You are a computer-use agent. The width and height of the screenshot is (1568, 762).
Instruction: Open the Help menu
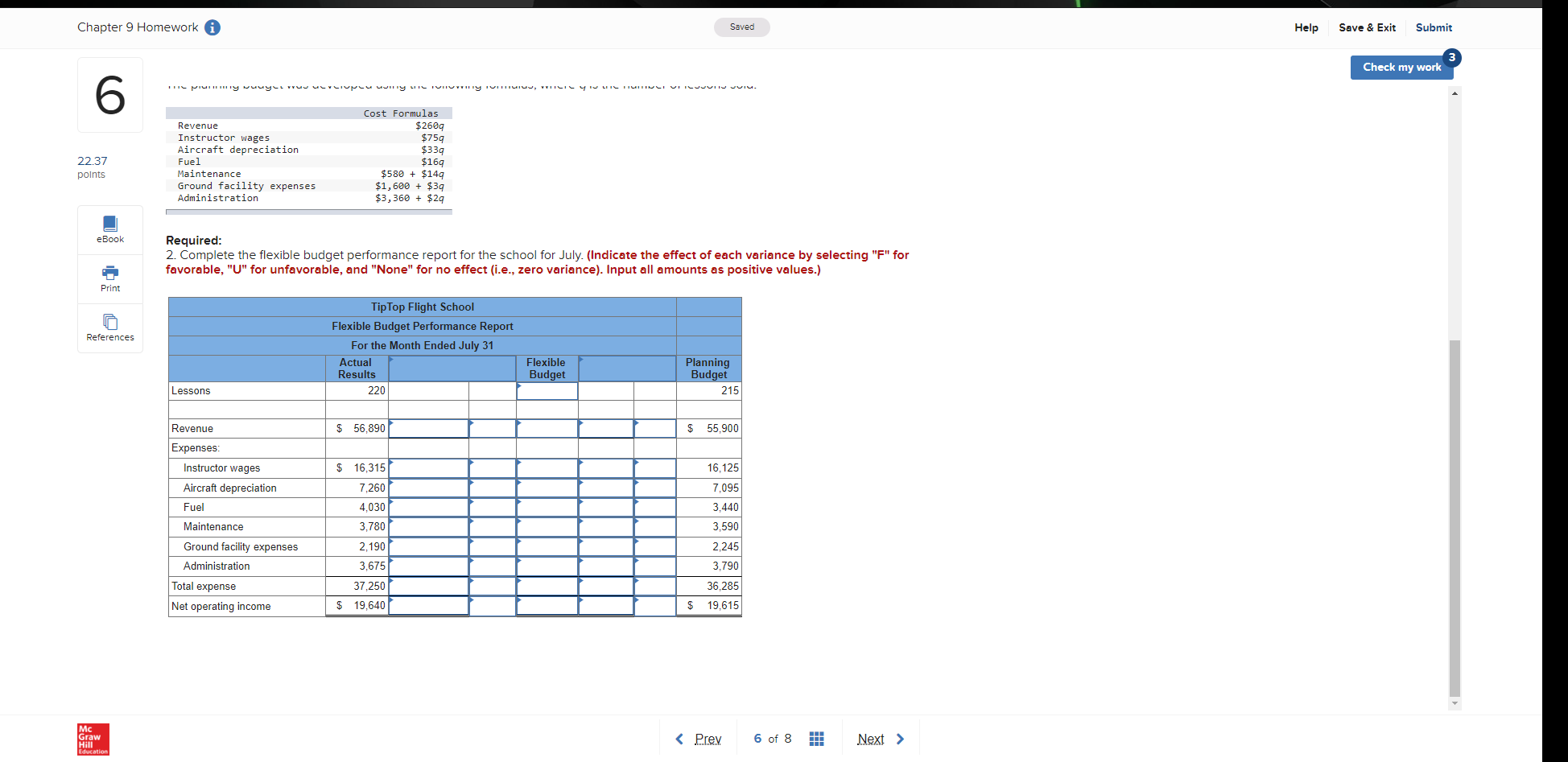pos(1306,27)
